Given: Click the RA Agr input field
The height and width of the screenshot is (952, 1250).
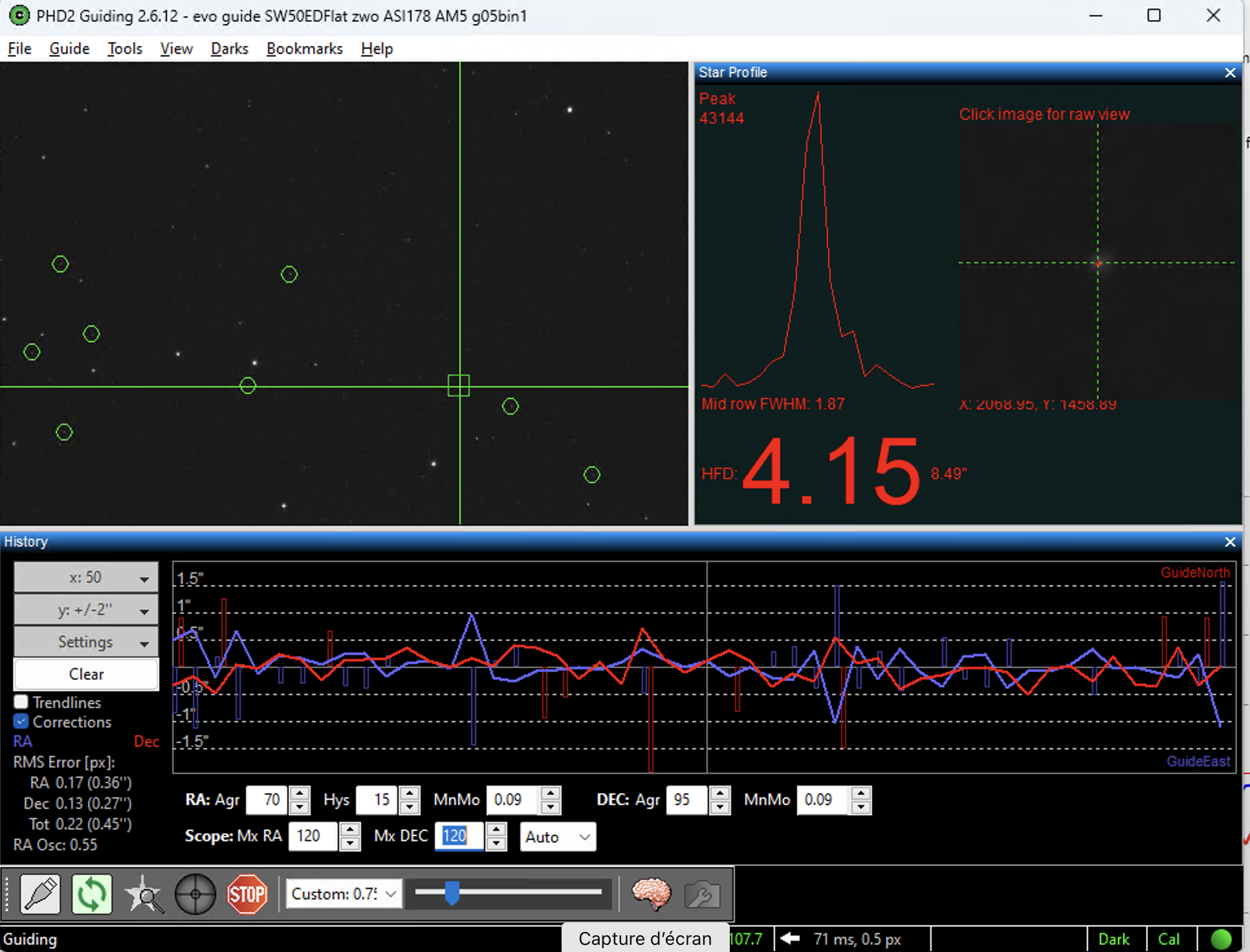Looking at the screenshot, I should 267,800.
